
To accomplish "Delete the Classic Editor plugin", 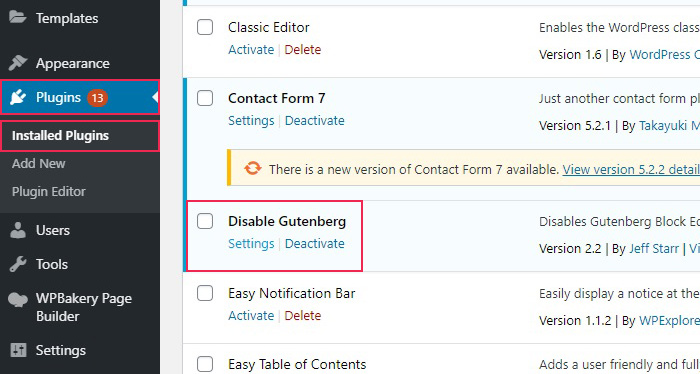I will tap(303, 50).
